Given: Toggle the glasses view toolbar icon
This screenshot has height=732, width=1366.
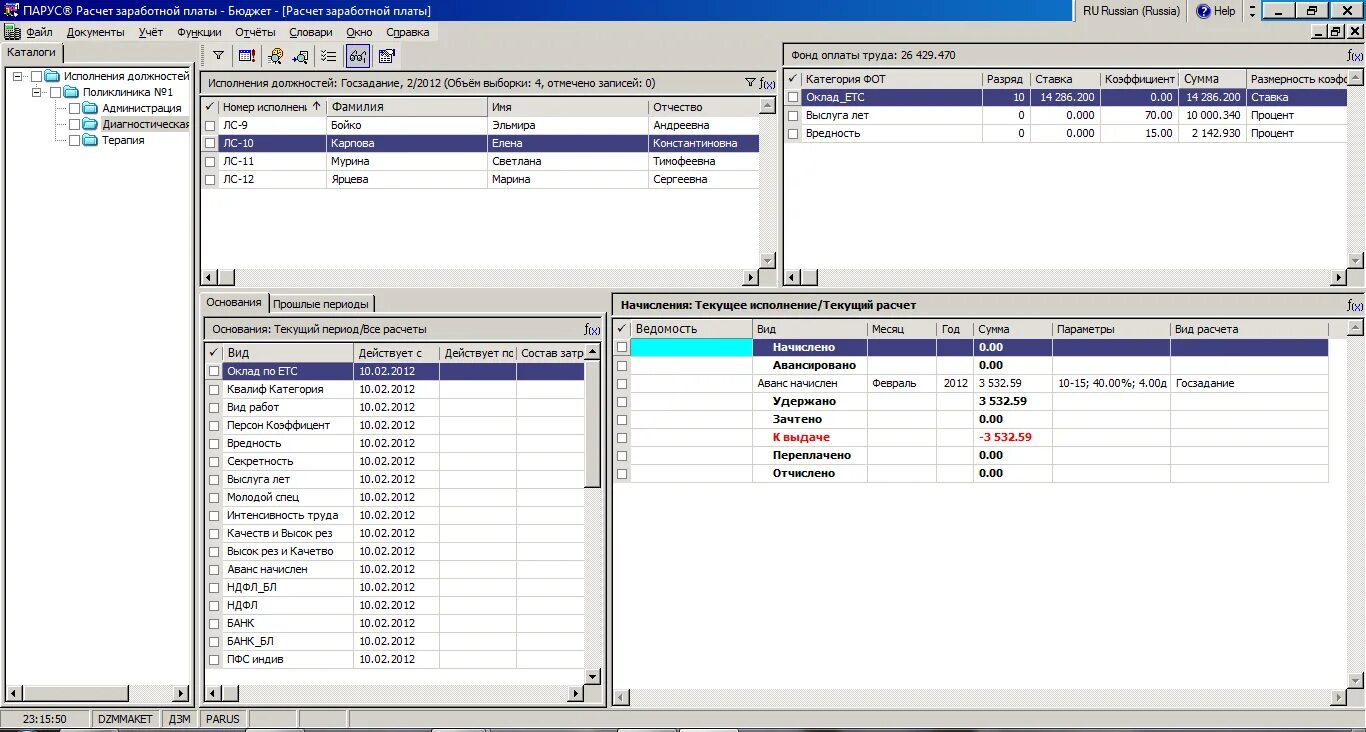Looking at the screenshot, I should click(x=357, y=56).
